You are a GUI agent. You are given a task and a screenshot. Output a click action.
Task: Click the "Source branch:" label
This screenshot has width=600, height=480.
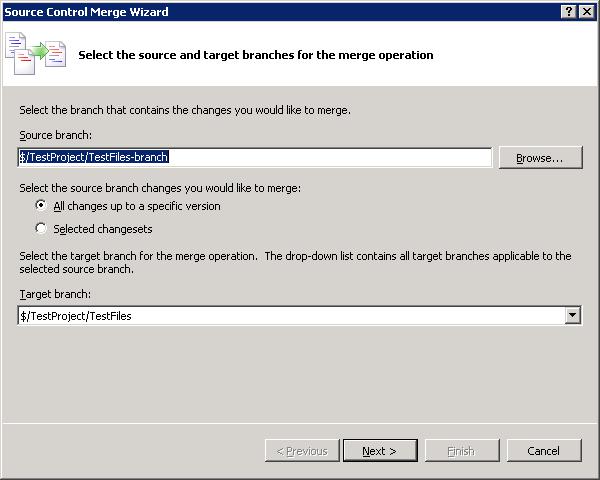click(56, 135)
